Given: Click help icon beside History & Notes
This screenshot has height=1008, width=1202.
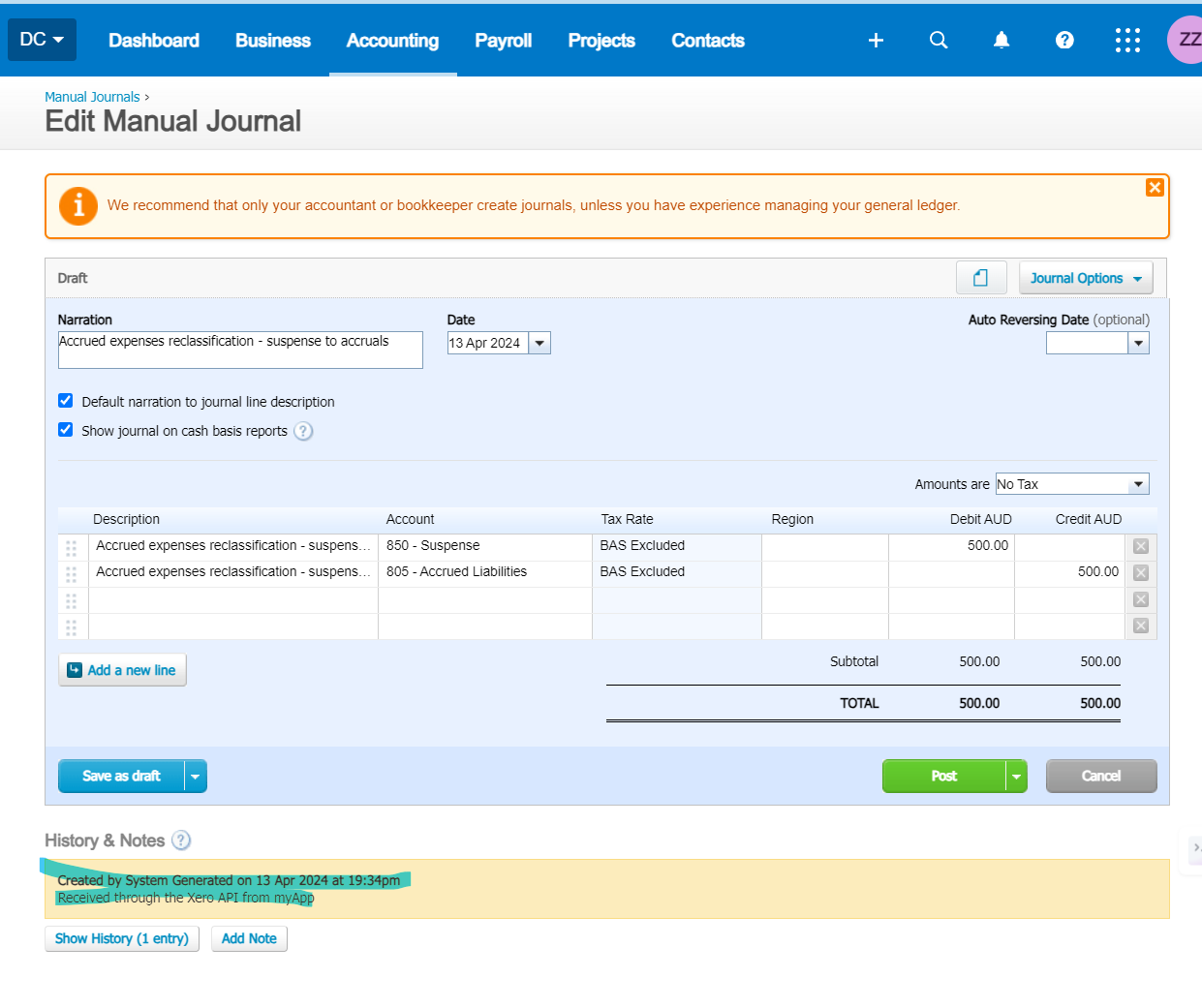Looking at the screenshot, I should pos(181,840).
